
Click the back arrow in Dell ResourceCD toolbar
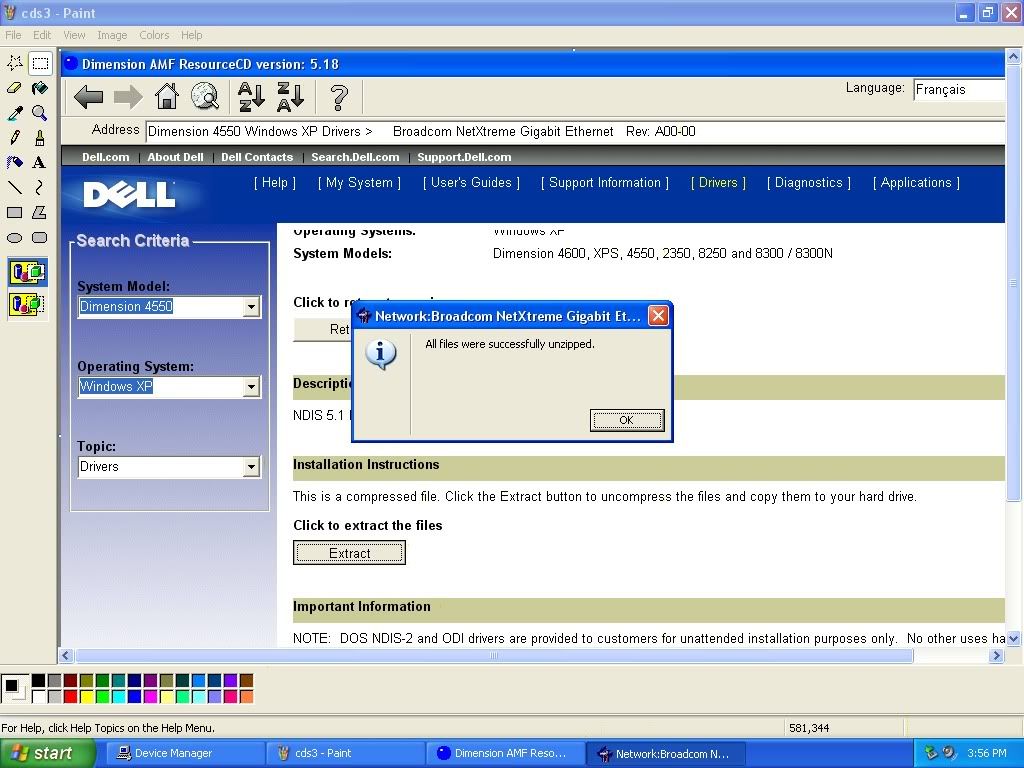point(89,97)
